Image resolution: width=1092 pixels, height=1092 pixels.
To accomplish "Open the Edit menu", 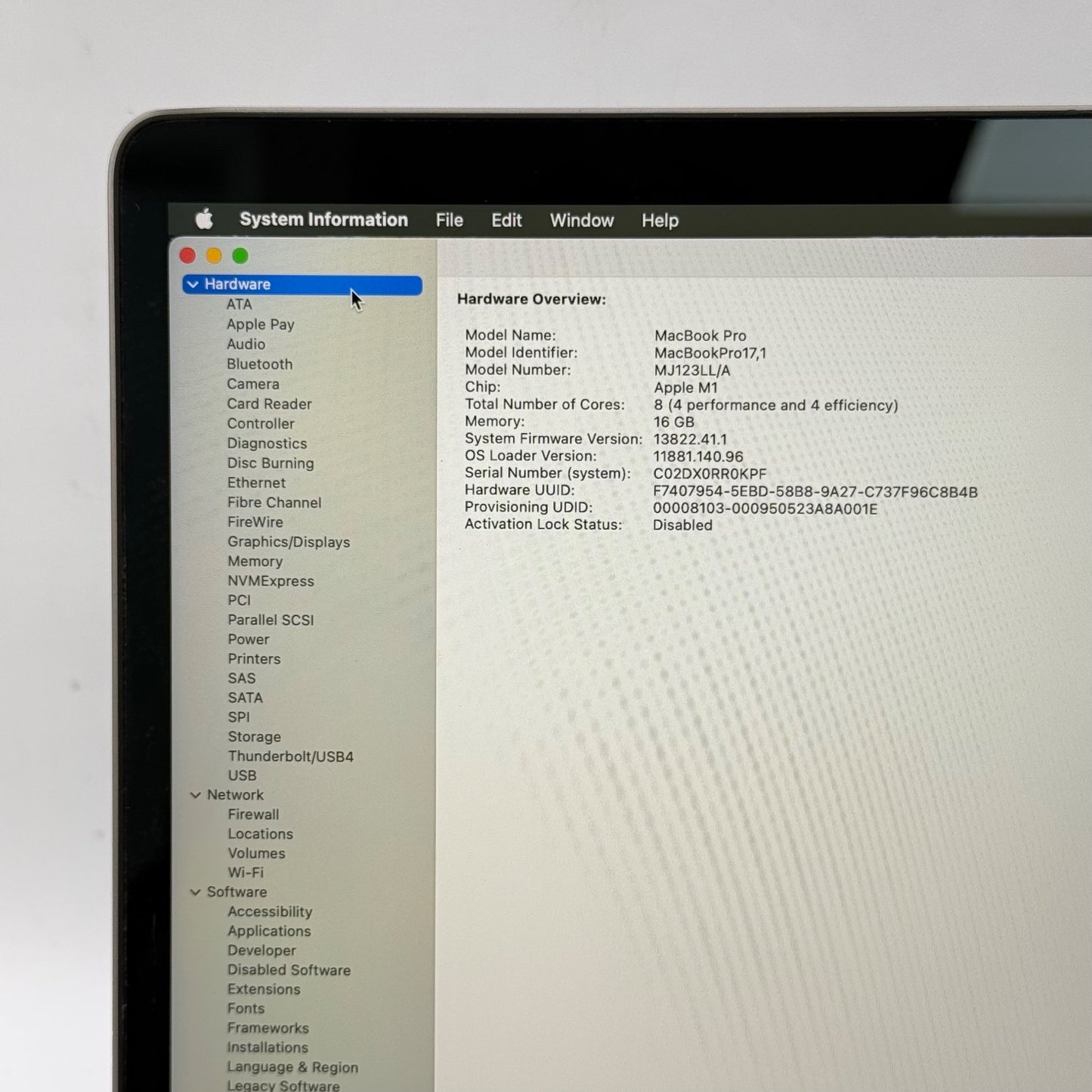I will coord(506,221).
